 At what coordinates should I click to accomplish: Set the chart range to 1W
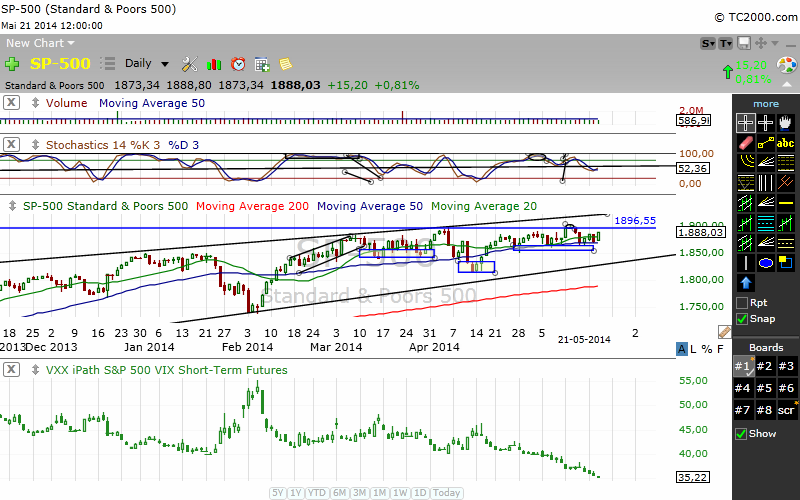[401, 493]
